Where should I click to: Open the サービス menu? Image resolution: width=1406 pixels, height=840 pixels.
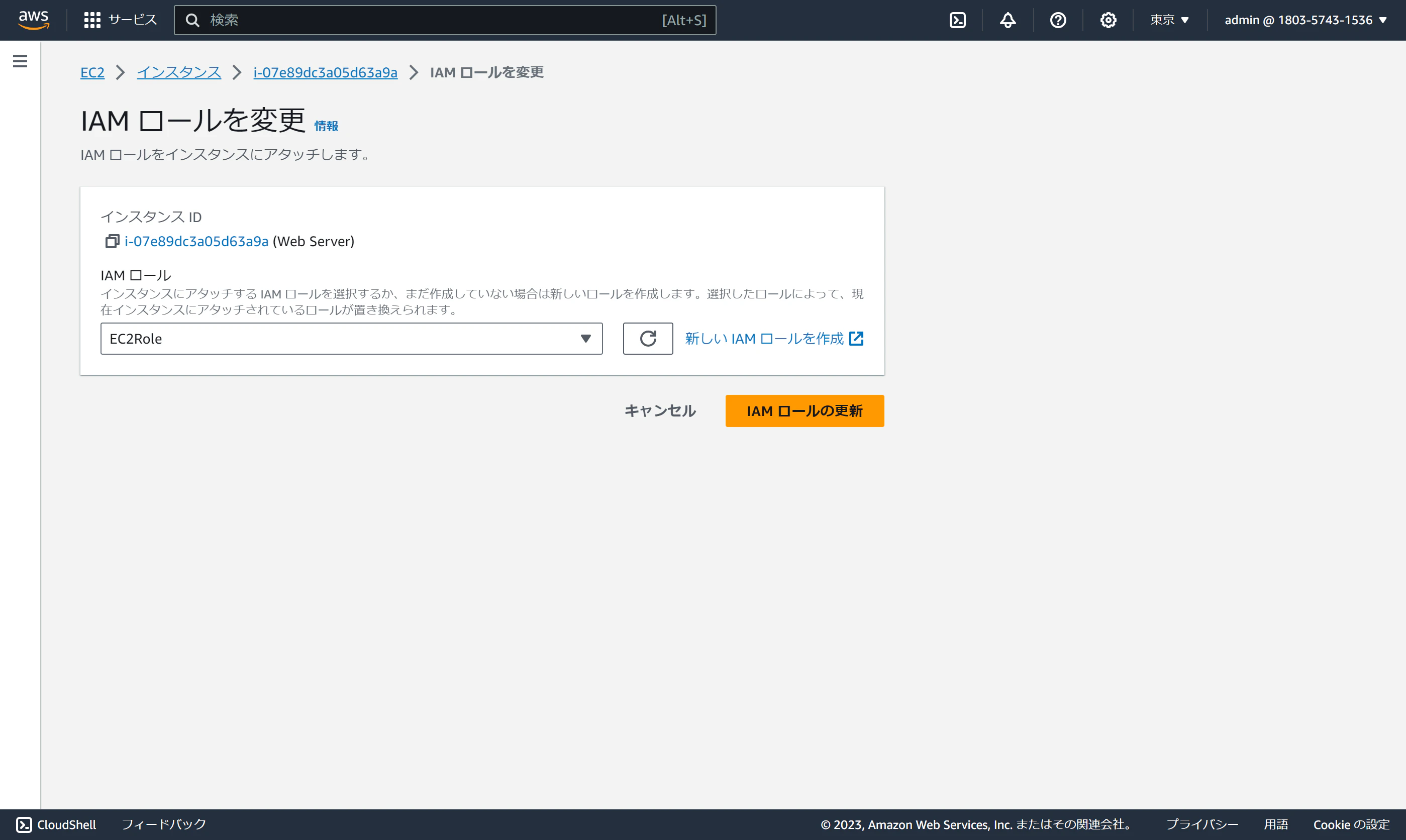pyautogui.click(x=121, y=19)
